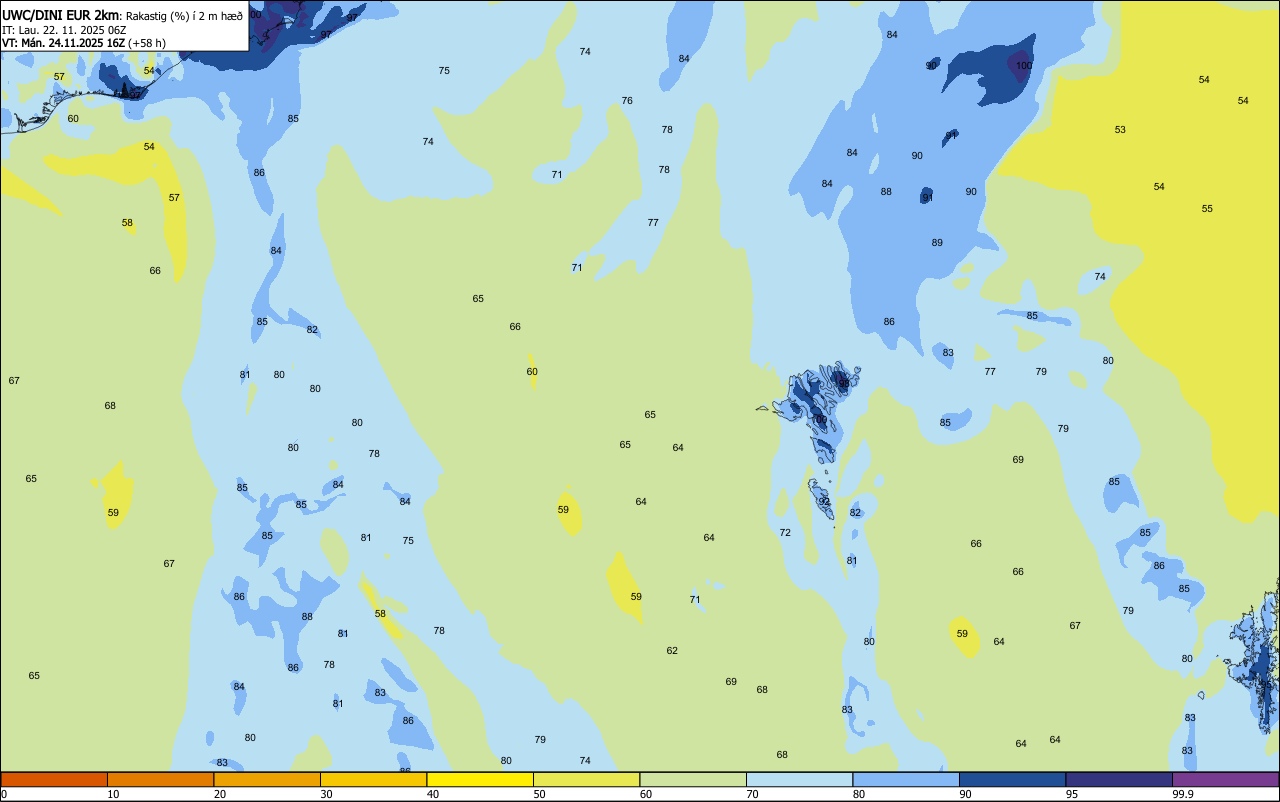Click the initialization time 'IT: Lau. 22. 11. 2025 06Z'
Viewport: 1280px width, 802px height.
64,30
